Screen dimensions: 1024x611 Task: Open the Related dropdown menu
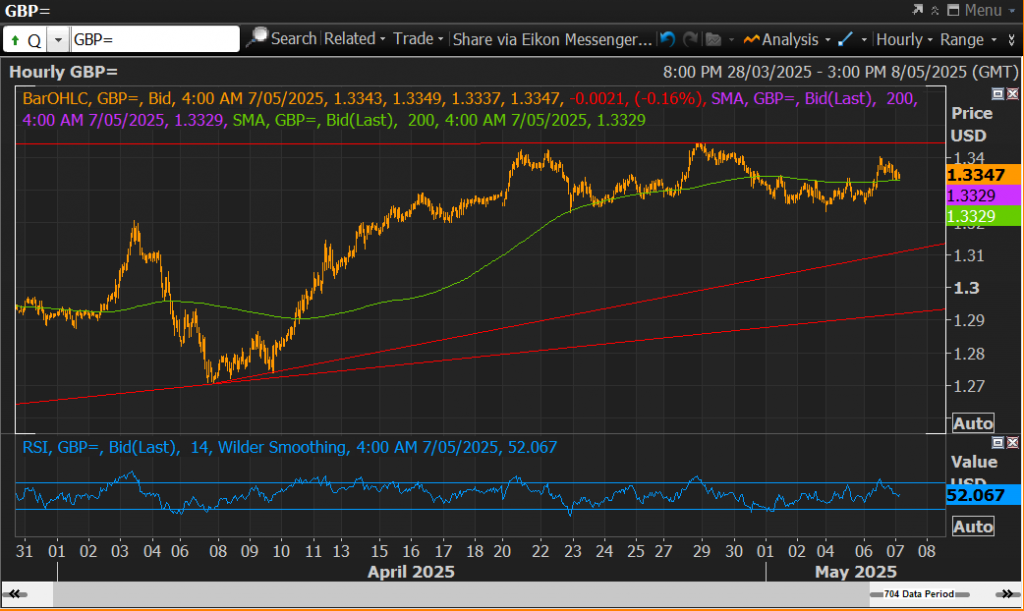(x=355, y=39)
